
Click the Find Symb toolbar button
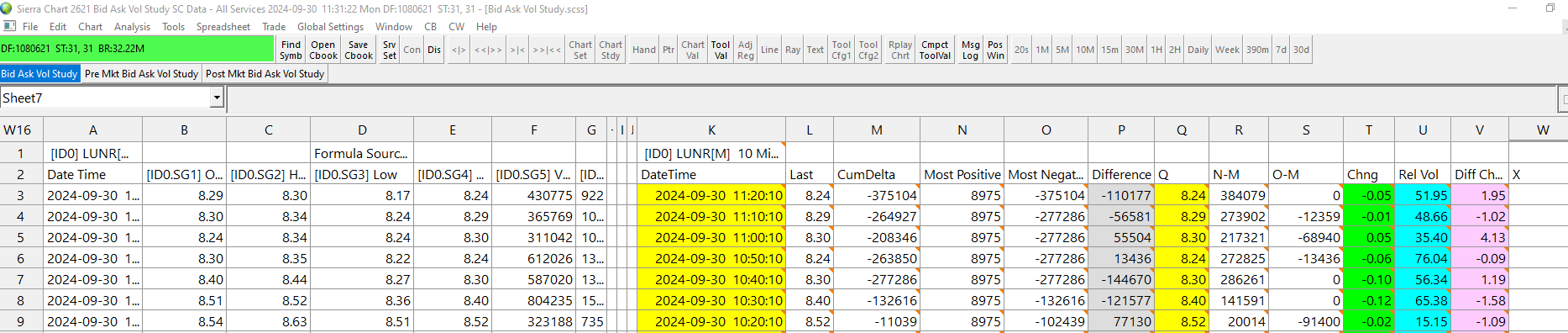pos(291,50)
